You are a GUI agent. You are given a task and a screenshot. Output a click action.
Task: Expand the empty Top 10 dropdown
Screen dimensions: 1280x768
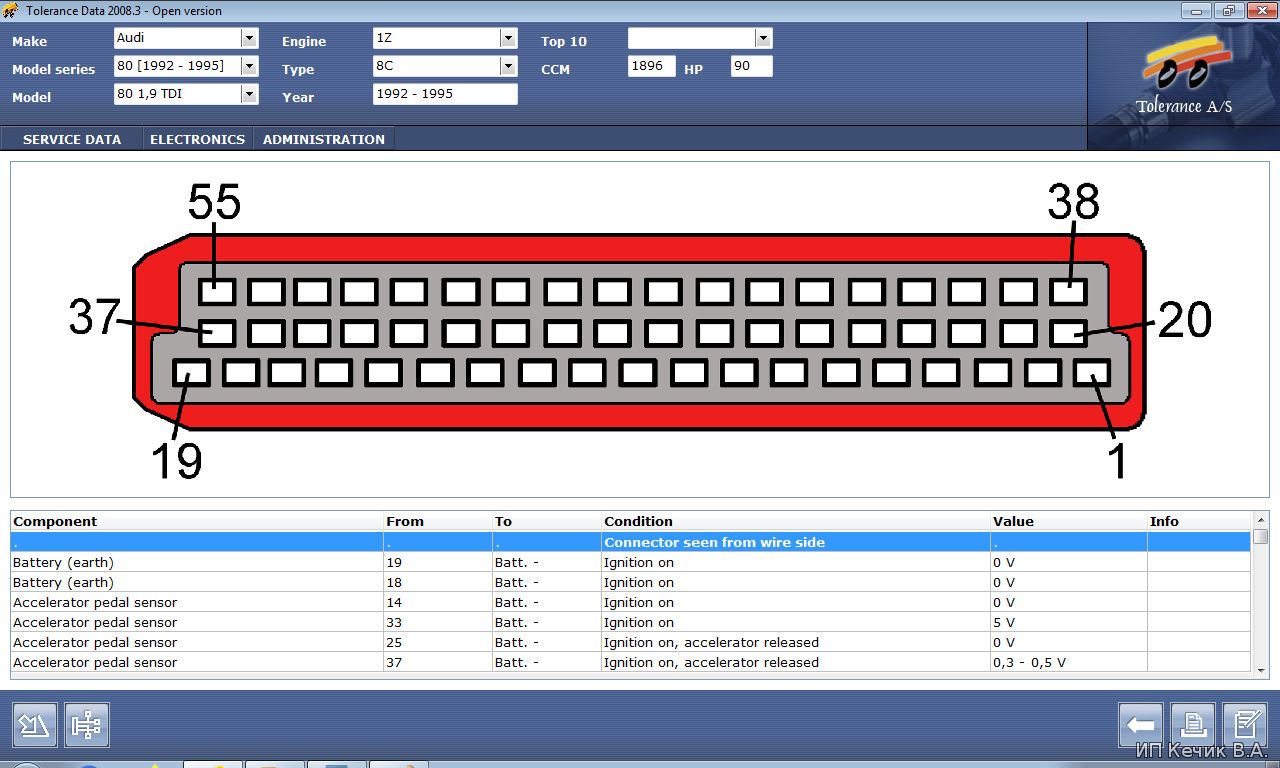[764, 38]
